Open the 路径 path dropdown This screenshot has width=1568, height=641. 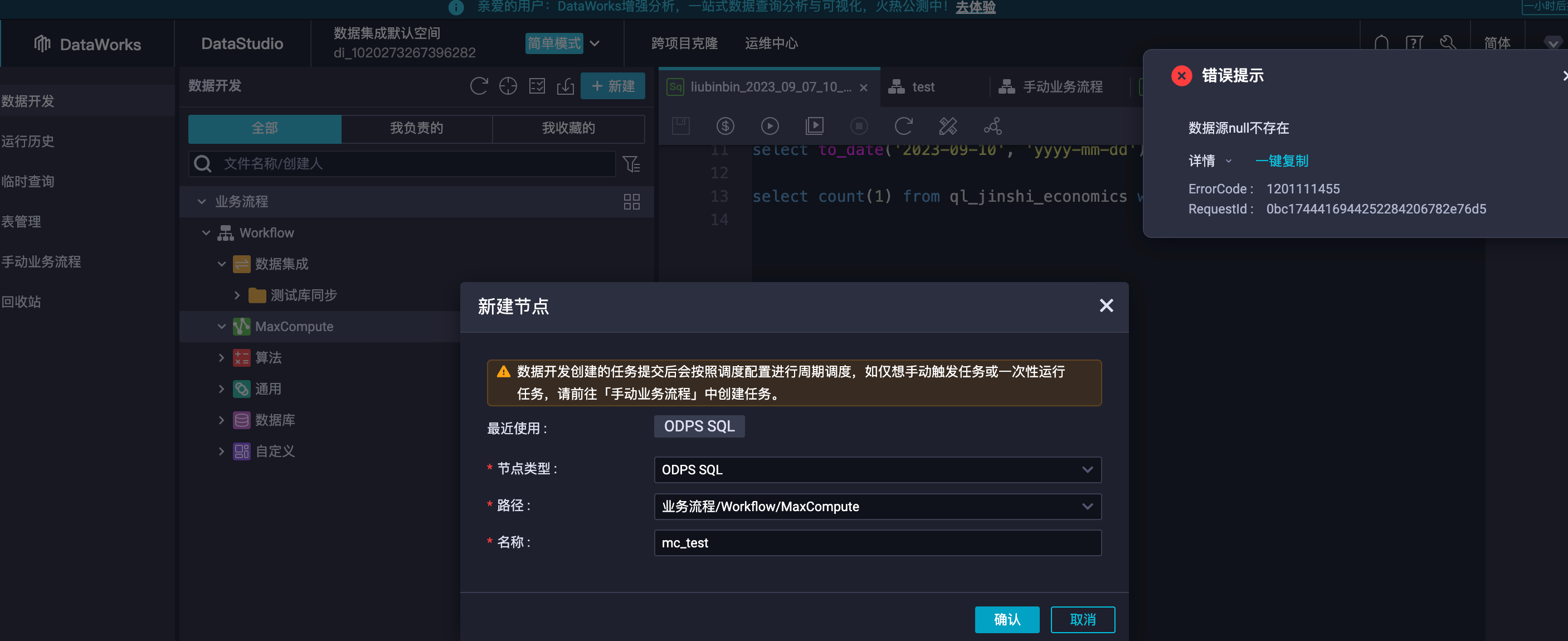[877, 507]
